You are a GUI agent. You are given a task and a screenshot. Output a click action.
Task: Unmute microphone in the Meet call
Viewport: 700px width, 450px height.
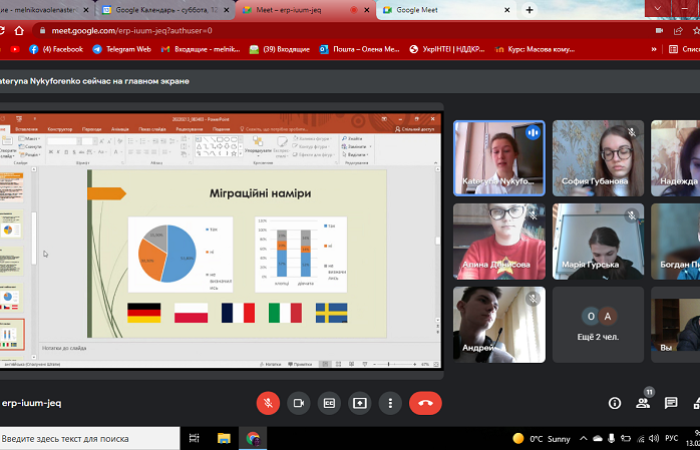click(x=267, y=402)
